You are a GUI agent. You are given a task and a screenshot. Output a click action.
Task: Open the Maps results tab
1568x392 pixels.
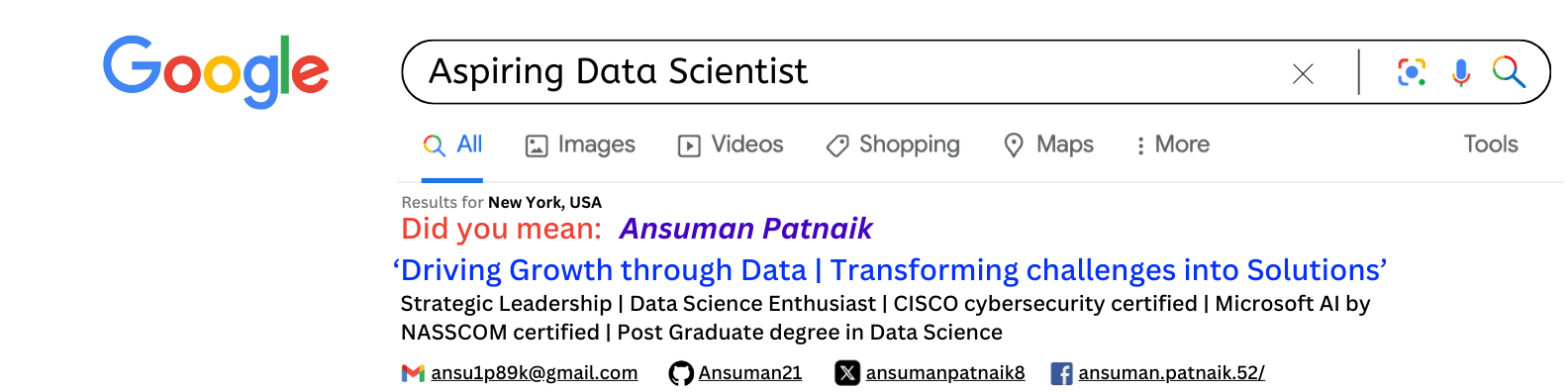[1048, 145]
